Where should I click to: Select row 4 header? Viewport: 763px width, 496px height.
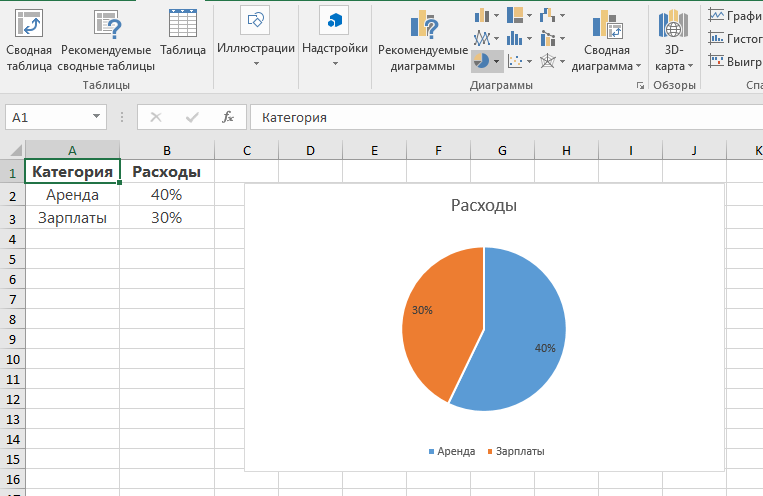pos(13,239)
